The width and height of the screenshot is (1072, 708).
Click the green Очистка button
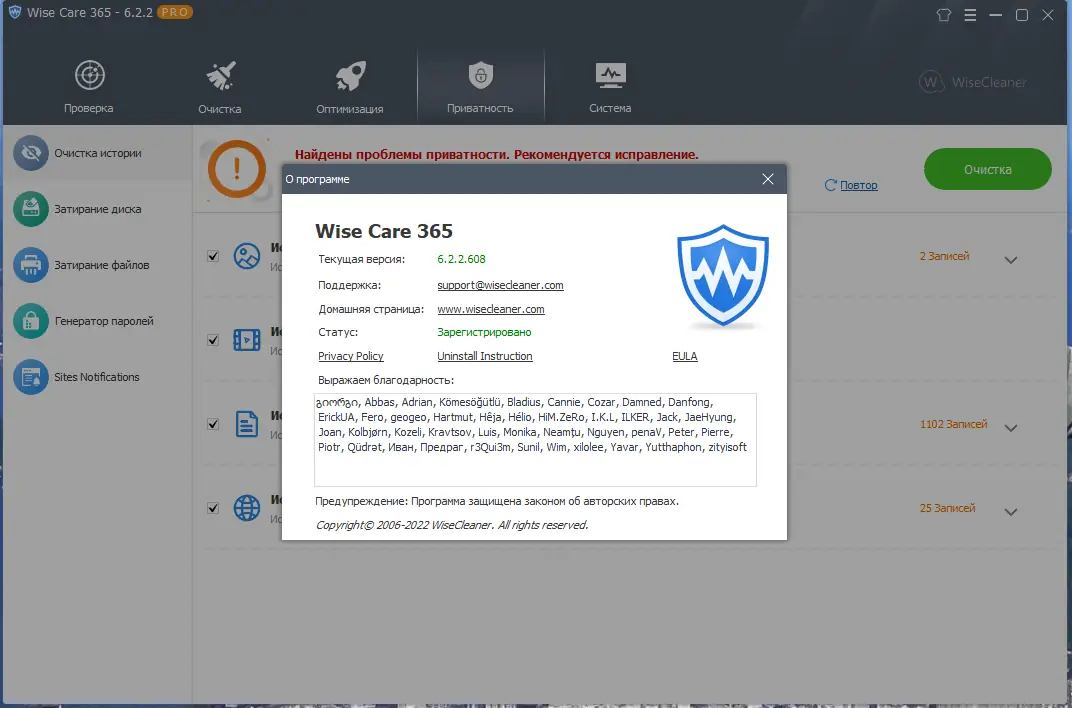point(987,169)
